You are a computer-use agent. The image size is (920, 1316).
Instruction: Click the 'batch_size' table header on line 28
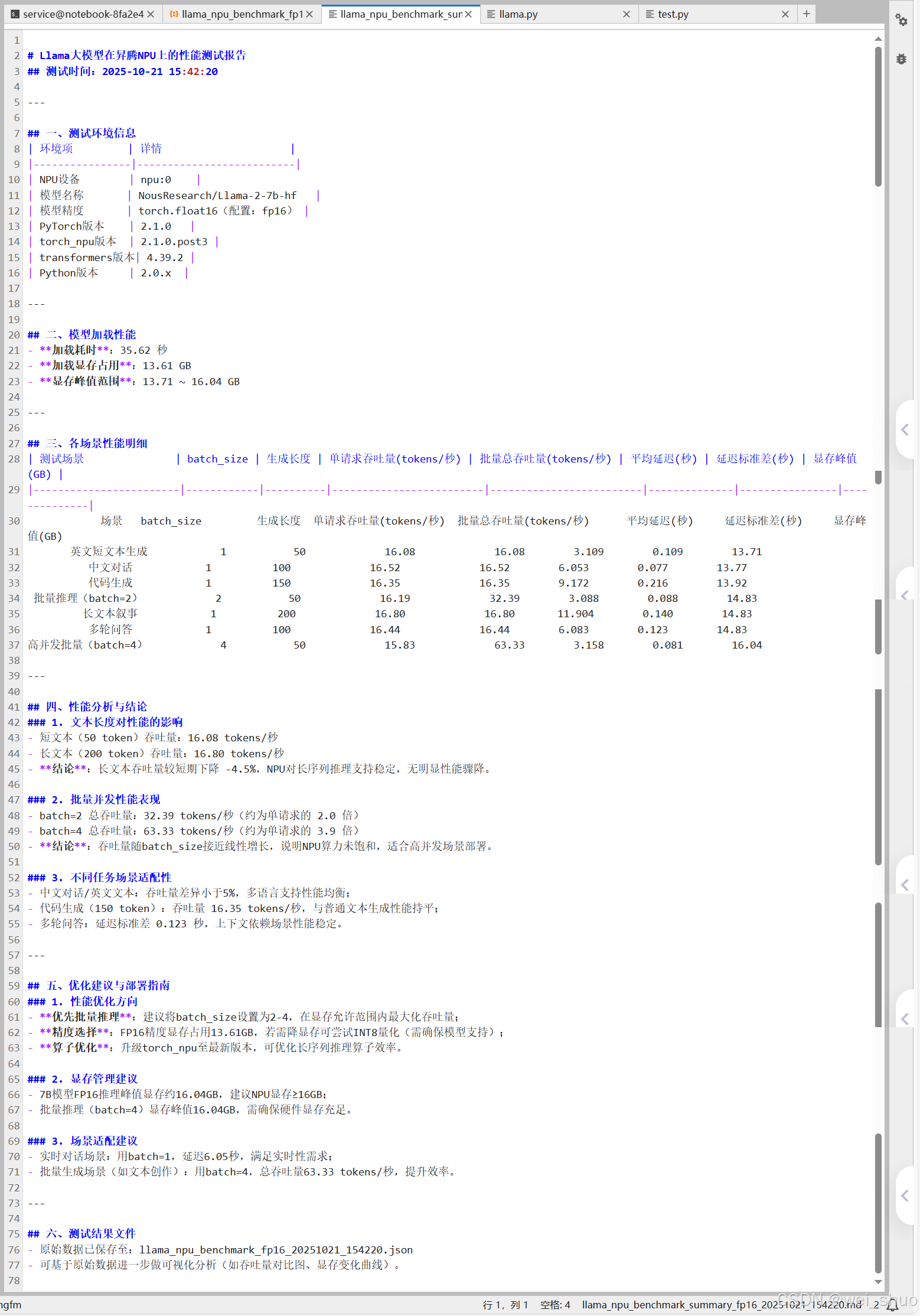pos(217,459)
